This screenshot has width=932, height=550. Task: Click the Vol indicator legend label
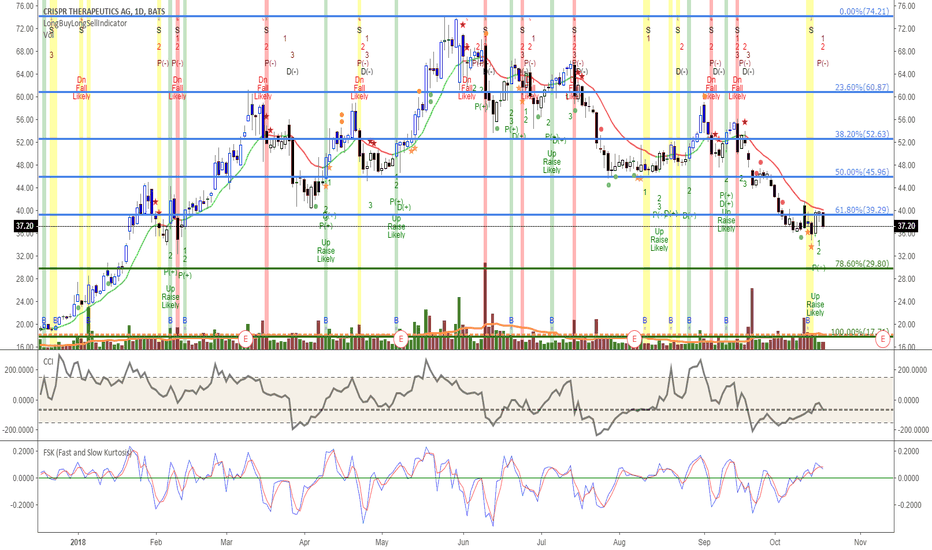[x=49, y=34]
